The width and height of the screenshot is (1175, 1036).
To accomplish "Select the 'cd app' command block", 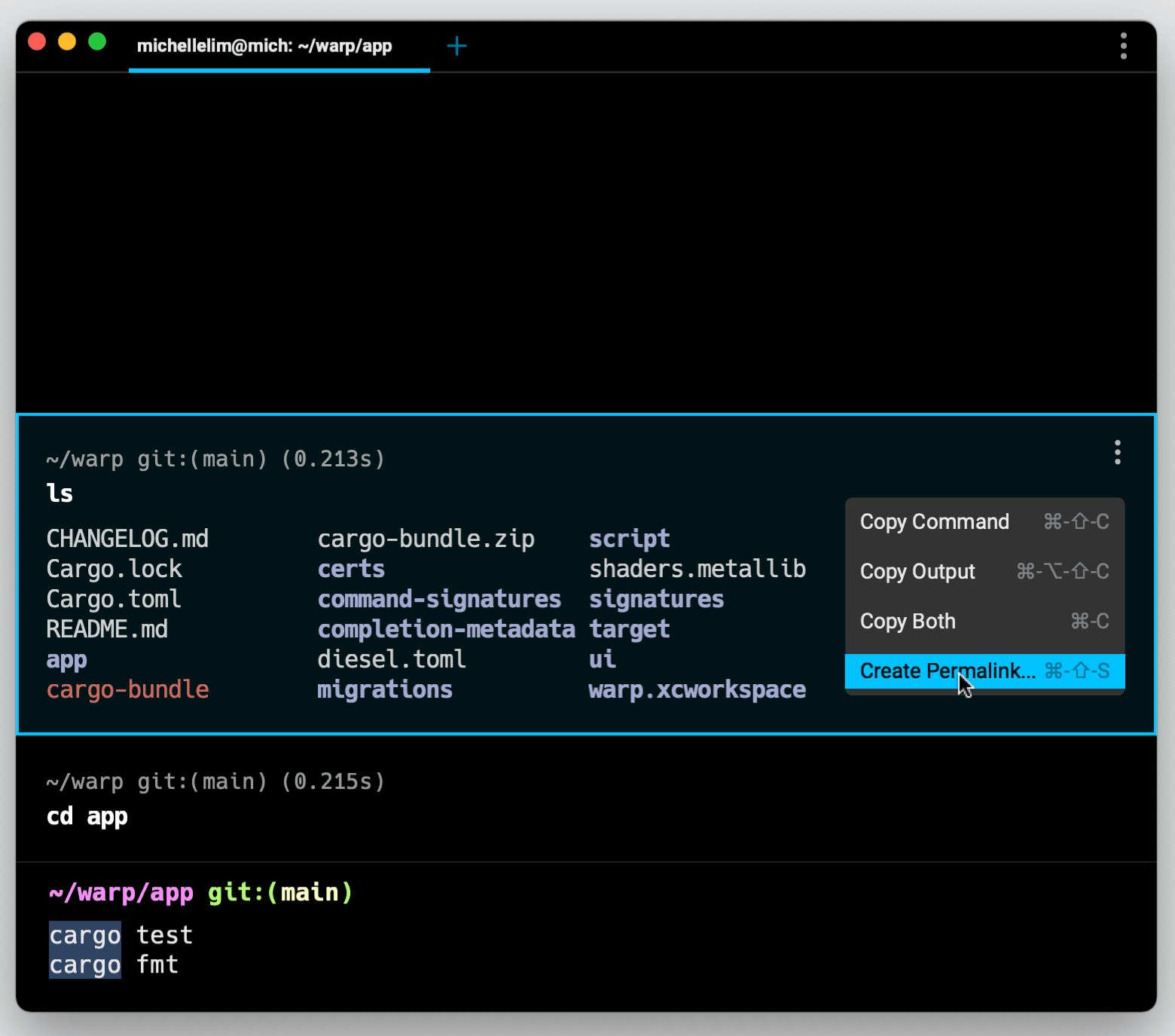I will coord(87,817).
